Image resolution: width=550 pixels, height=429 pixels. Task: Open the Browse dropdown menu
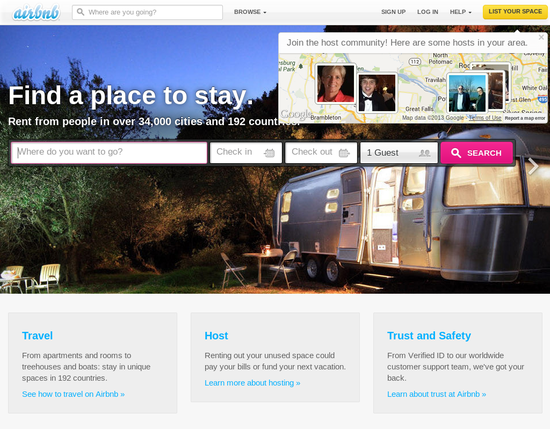pos(250,12)
